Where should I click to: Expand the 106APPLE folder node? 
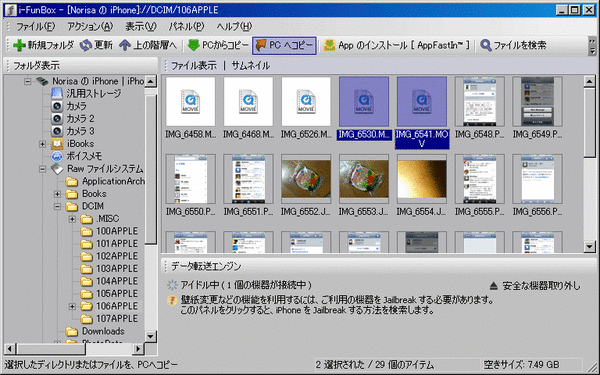tap(72, 307)
